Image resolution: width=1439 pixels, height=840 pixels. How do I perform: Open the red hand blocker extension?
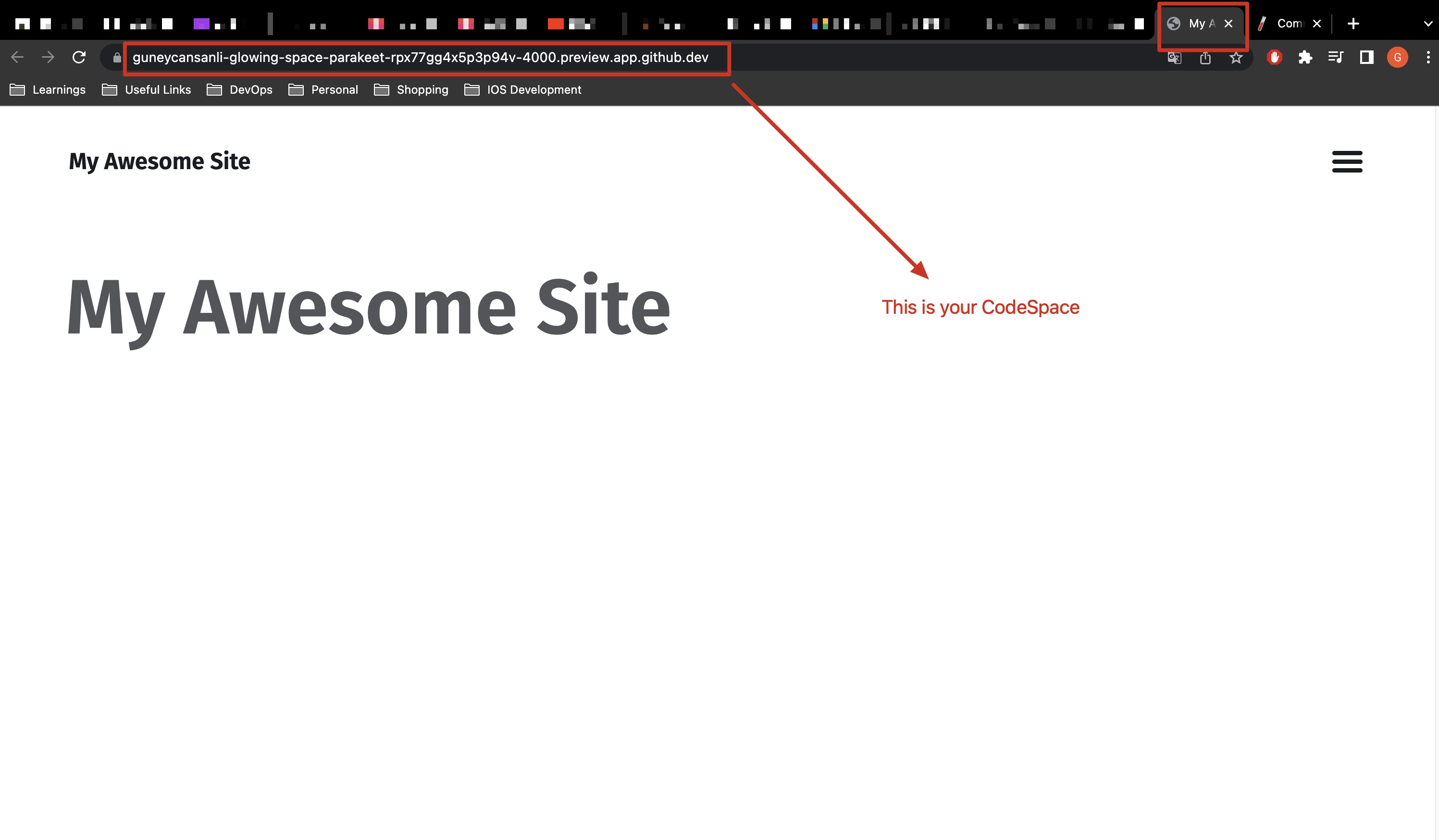click(1275, 57)
